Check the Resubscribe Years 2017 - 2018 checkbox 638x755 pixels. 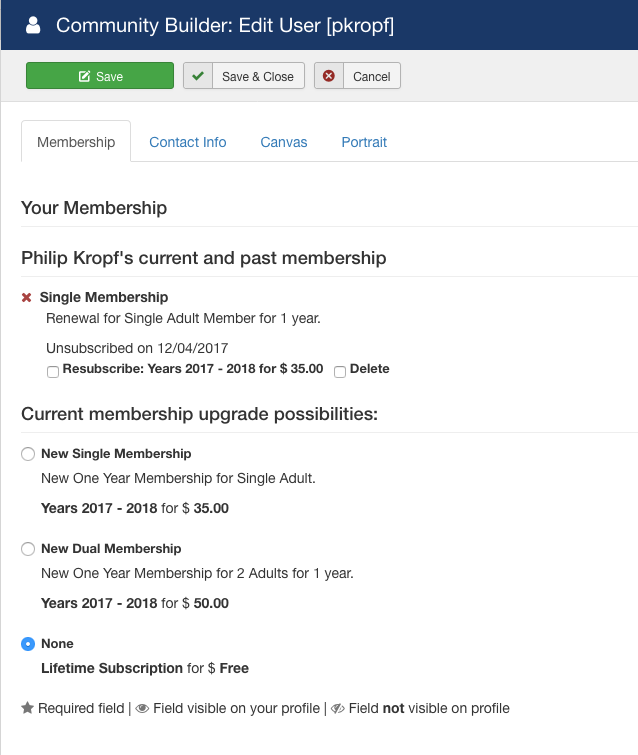point(53,372)
